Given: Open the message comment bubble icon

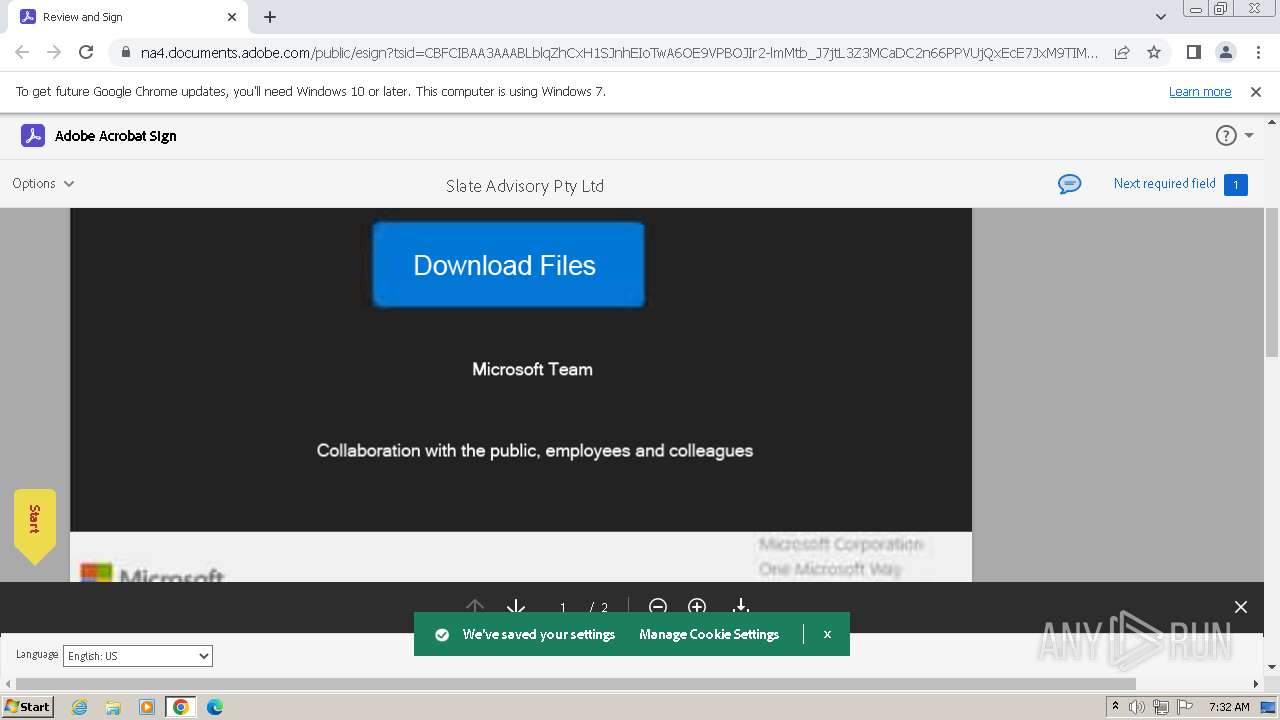Looking at the screenshot, I should (1069, 184).
